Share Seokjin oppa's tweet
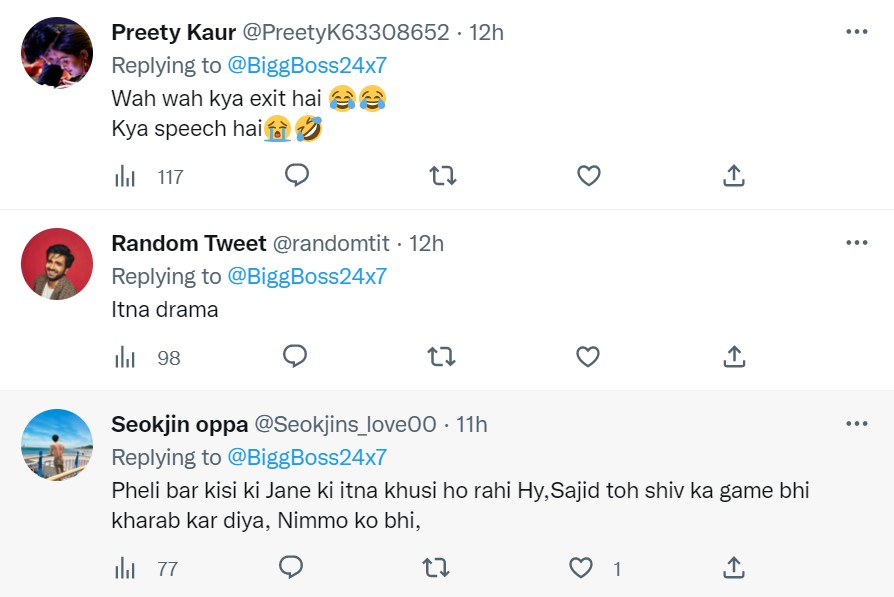The image size is (894, 597). tap(733, 568)
